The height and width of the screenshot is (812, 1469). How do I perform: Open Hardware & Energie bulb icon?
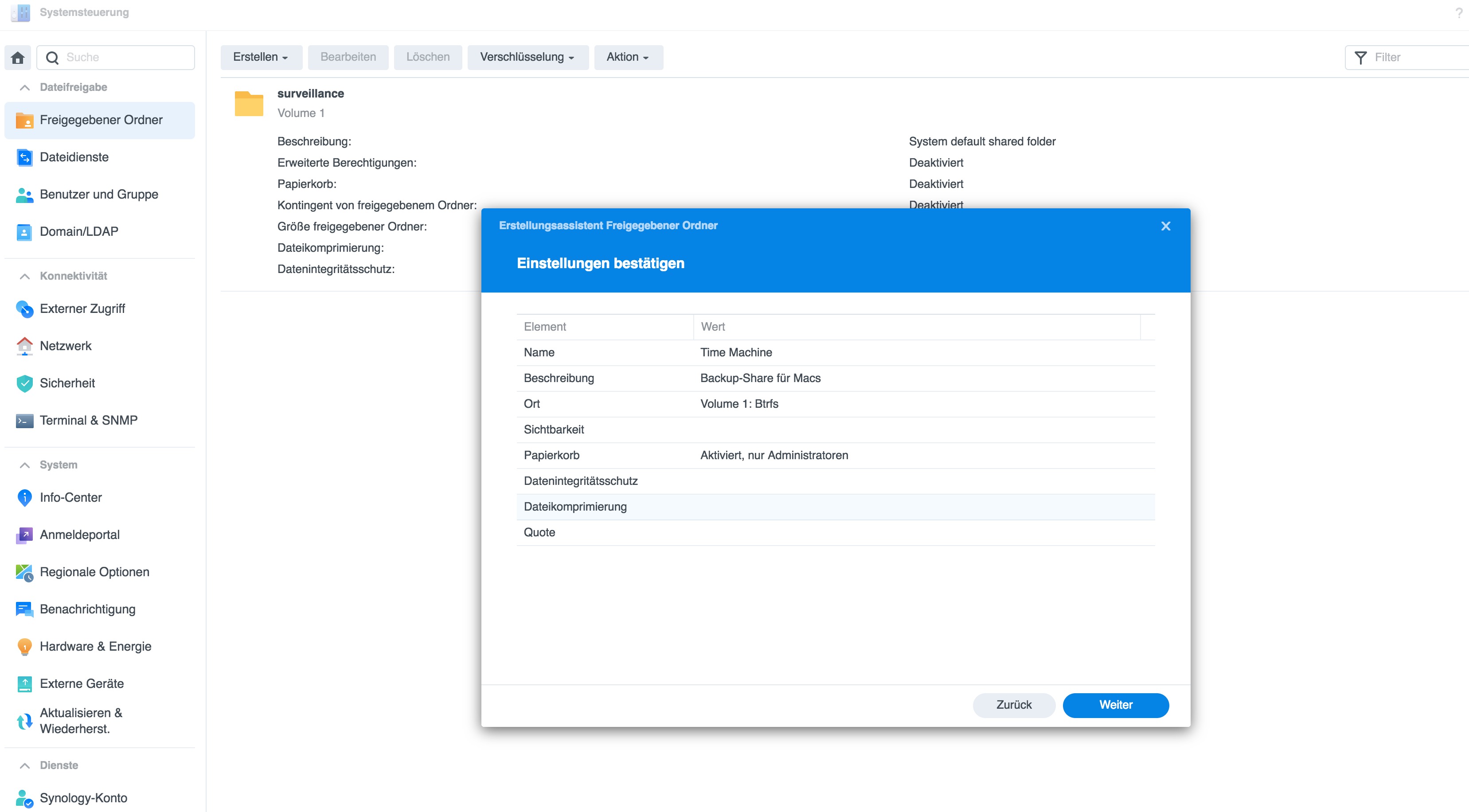pyautogui.click(x=24, y=646)
